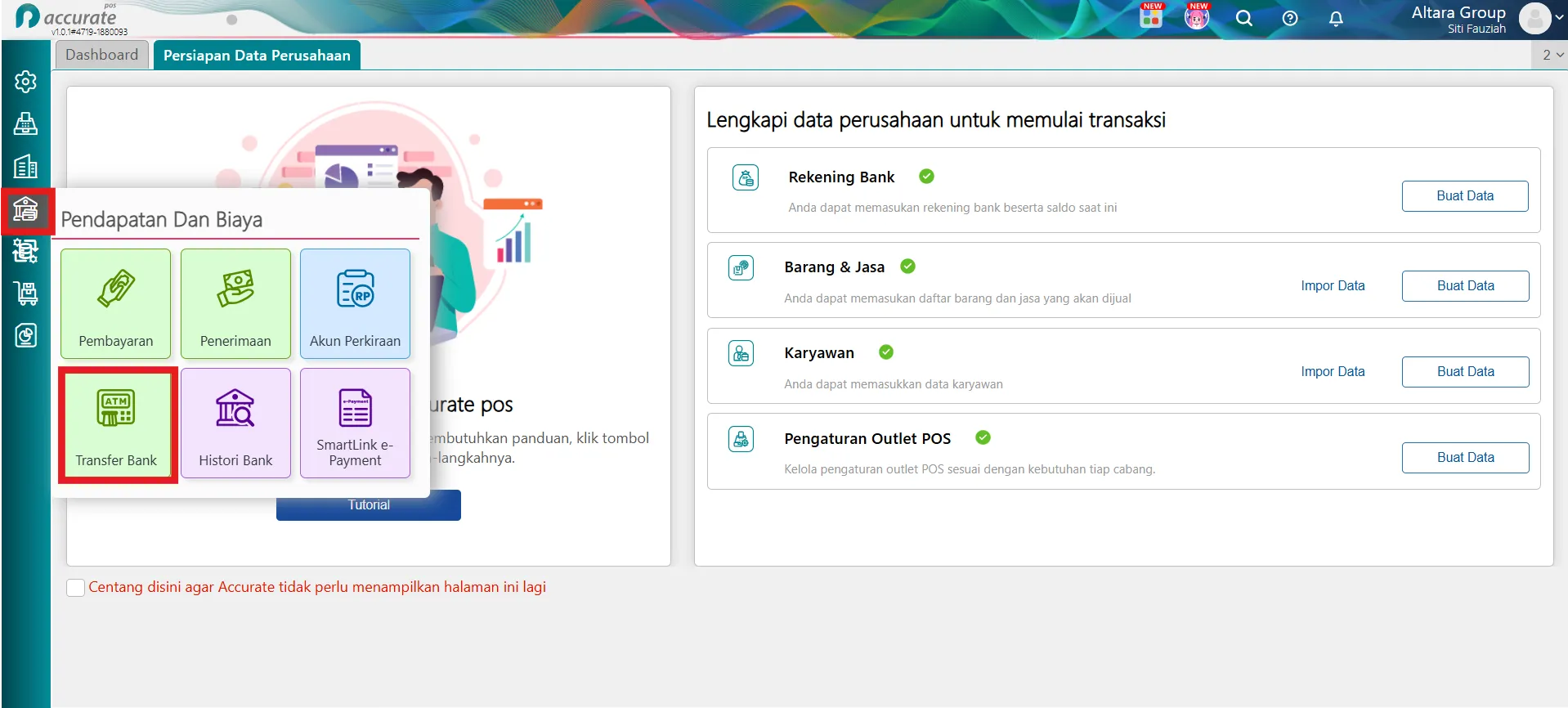
Task: Click Buat Data for Barang & Jasa
Action: click(1465, 286)
